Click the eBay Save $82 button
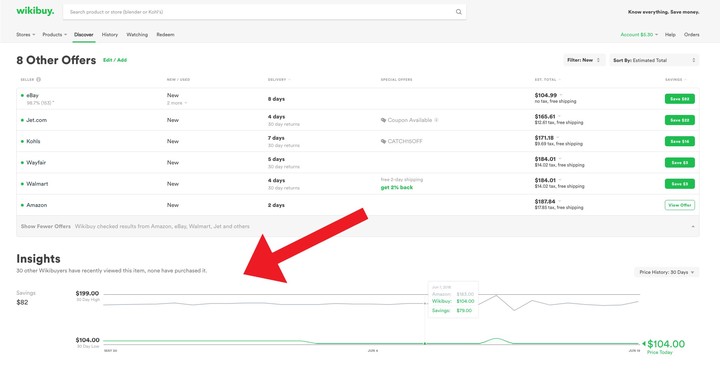The image size is (720, 371). point(680,99)
